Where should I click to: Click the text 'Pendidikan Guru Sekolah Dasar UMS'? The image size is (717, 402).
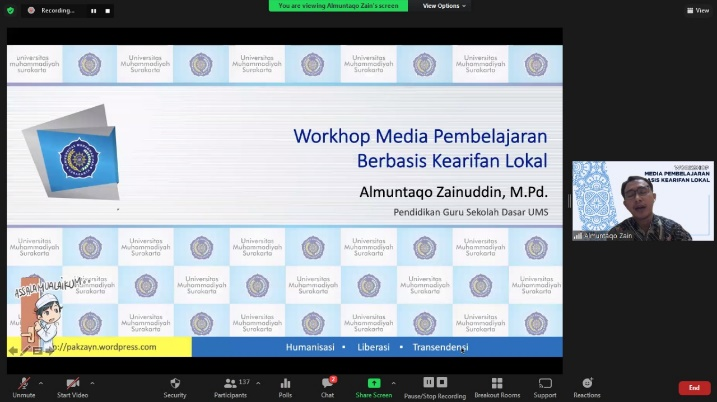click(x=471, y=212)
